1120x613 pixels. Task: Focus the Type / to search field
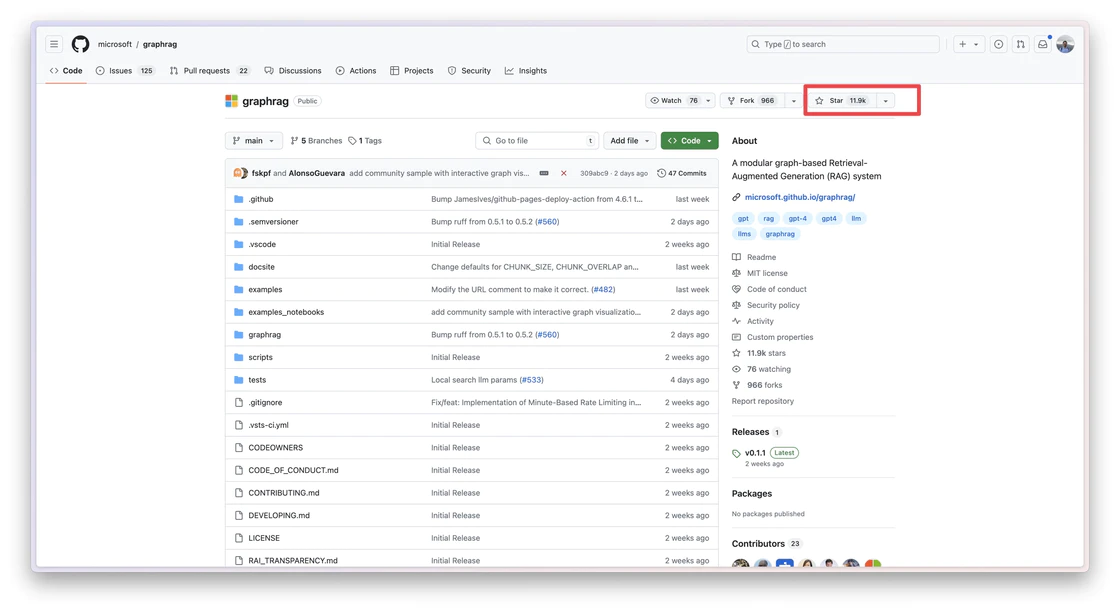843,44
